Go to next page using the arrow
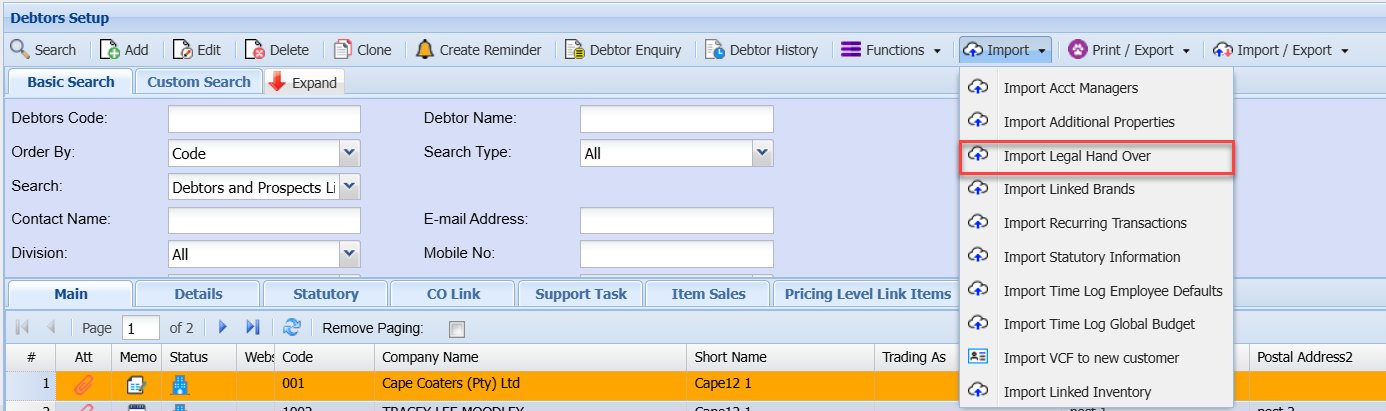Image resolution: width=1386 pixels, height=411 pixels. coord(223,327)
